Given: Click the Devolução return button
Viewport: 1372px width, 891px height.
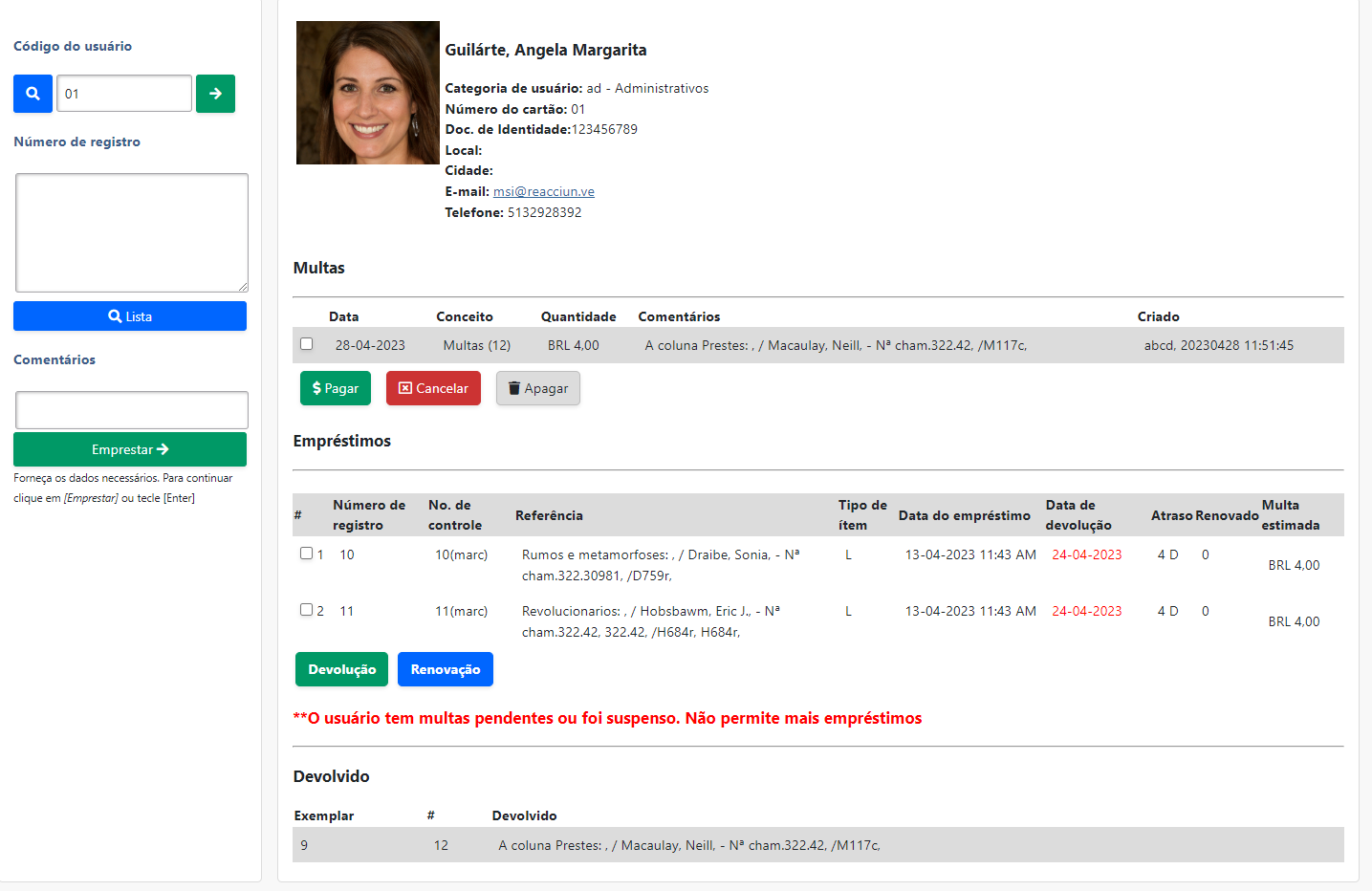Looking at the screenshot, I should coord(341,669).
